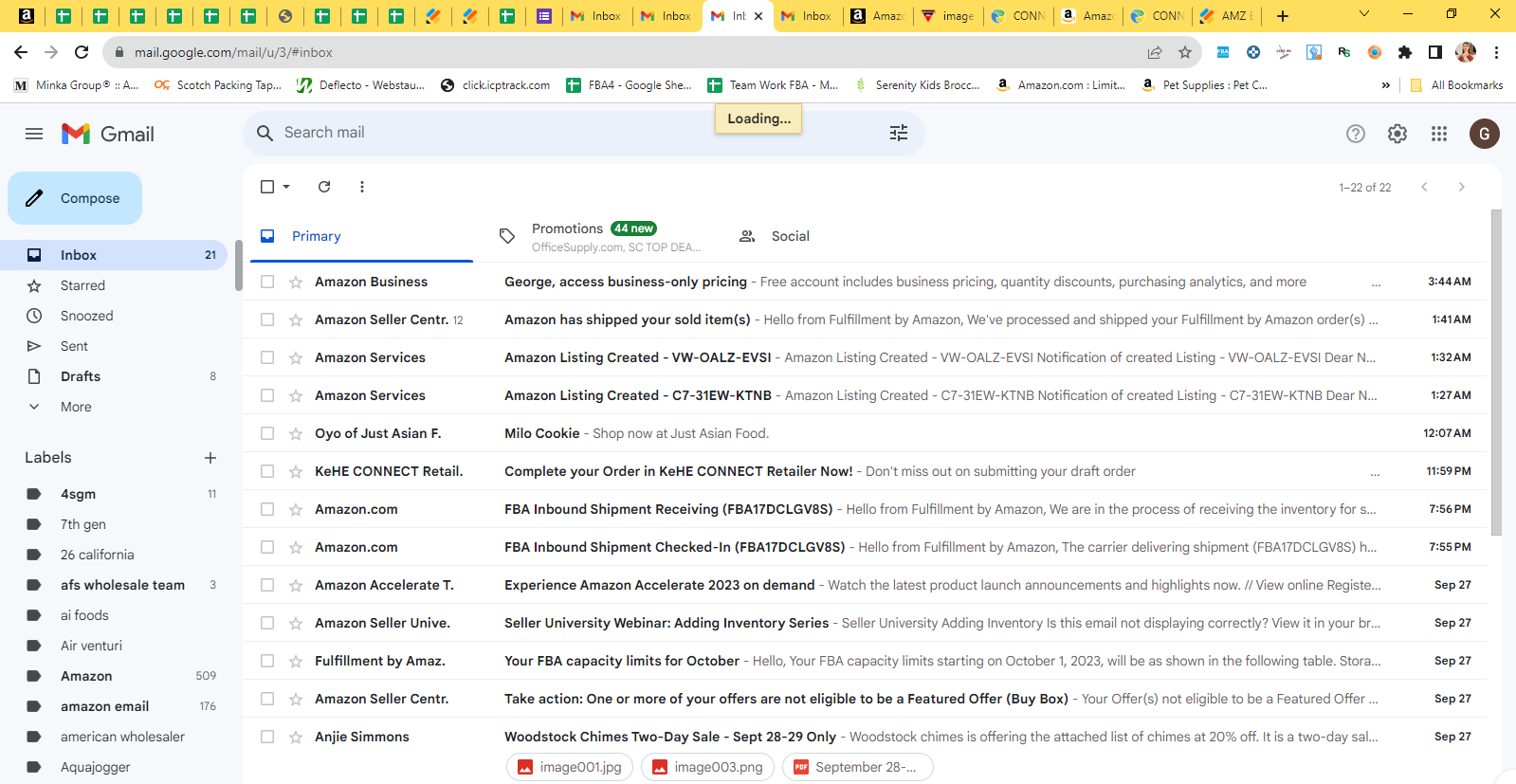Open the Gmail main menu hamburger icon
Viewport: 1516px width, 784px height.
[34, 134]
